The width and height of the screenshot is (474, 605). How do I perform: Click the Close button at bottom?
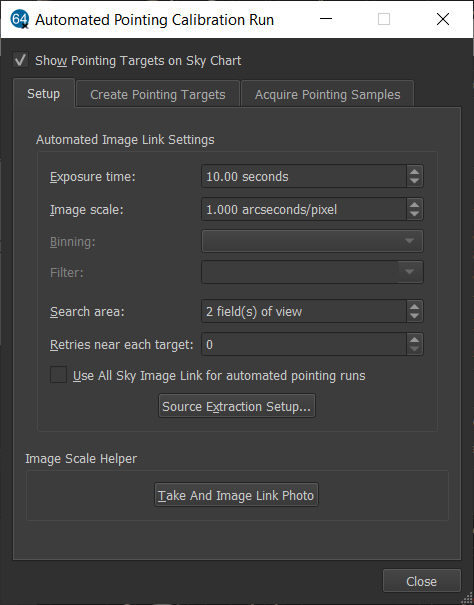click(x=422, y=581)
